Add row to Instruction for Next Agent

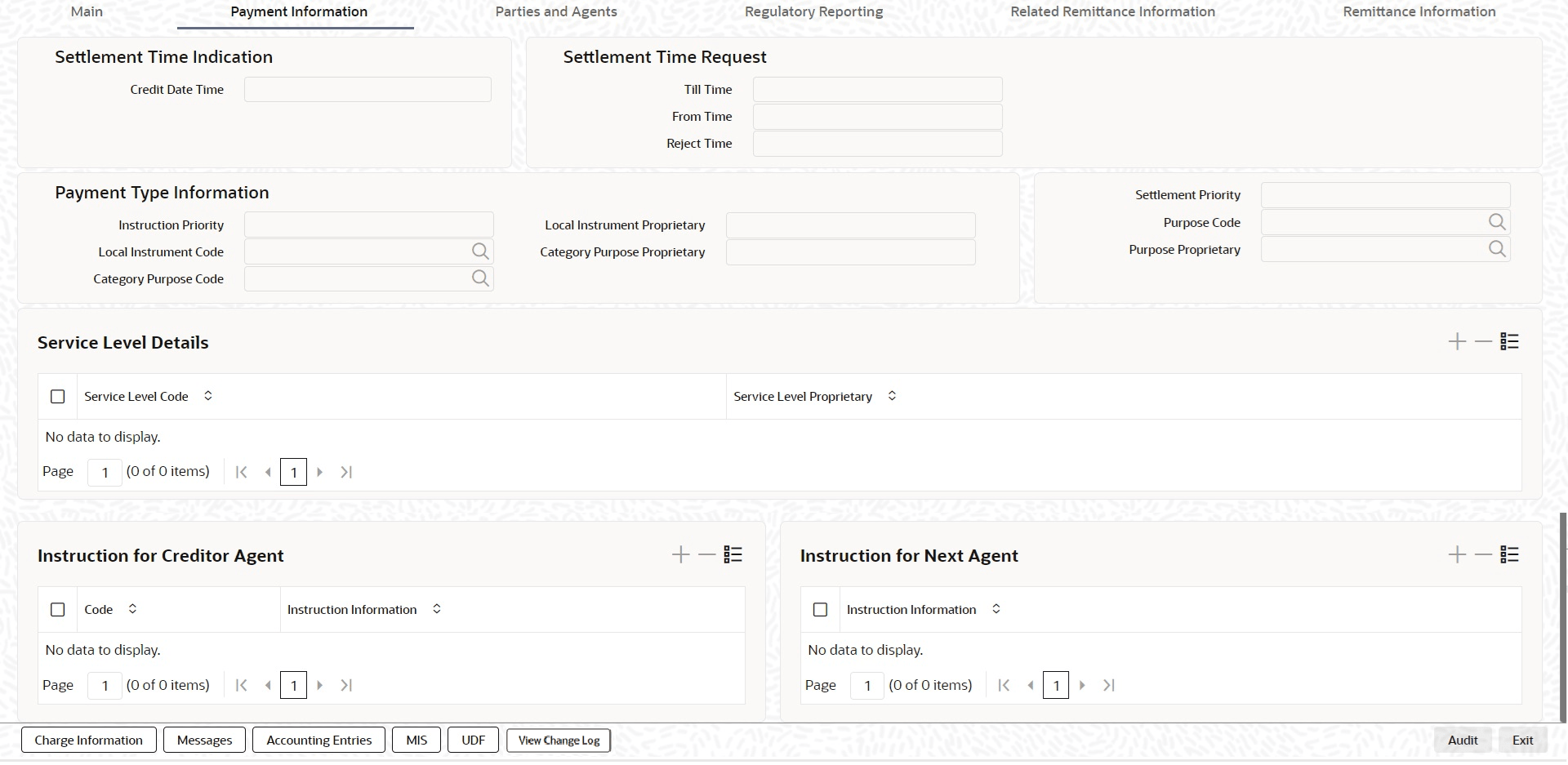pyautogui.click(x=1457, y=555)
